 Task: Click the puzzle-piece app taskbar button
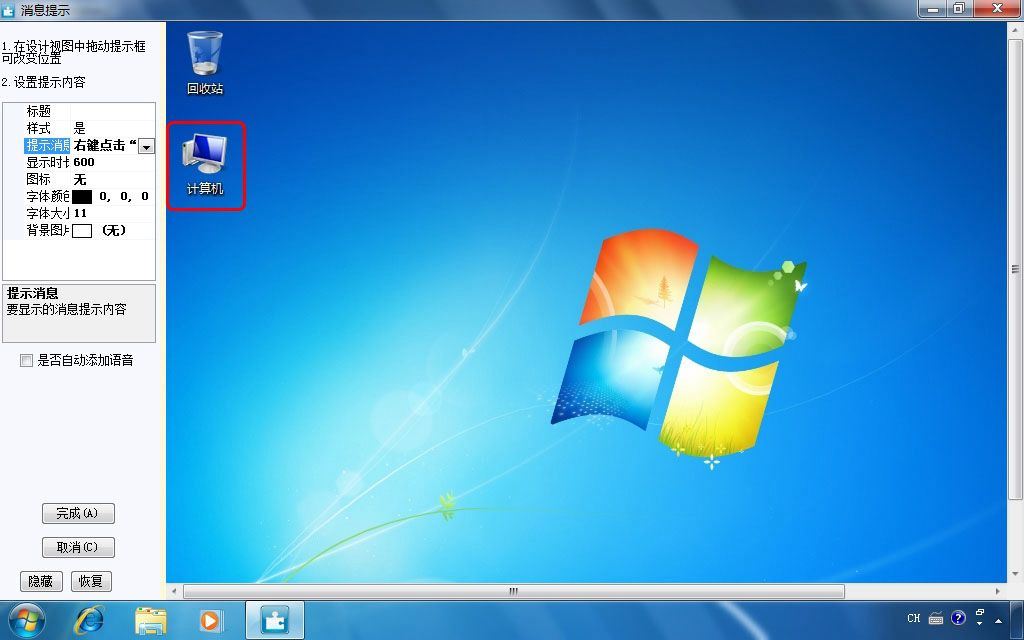point(275,620)
